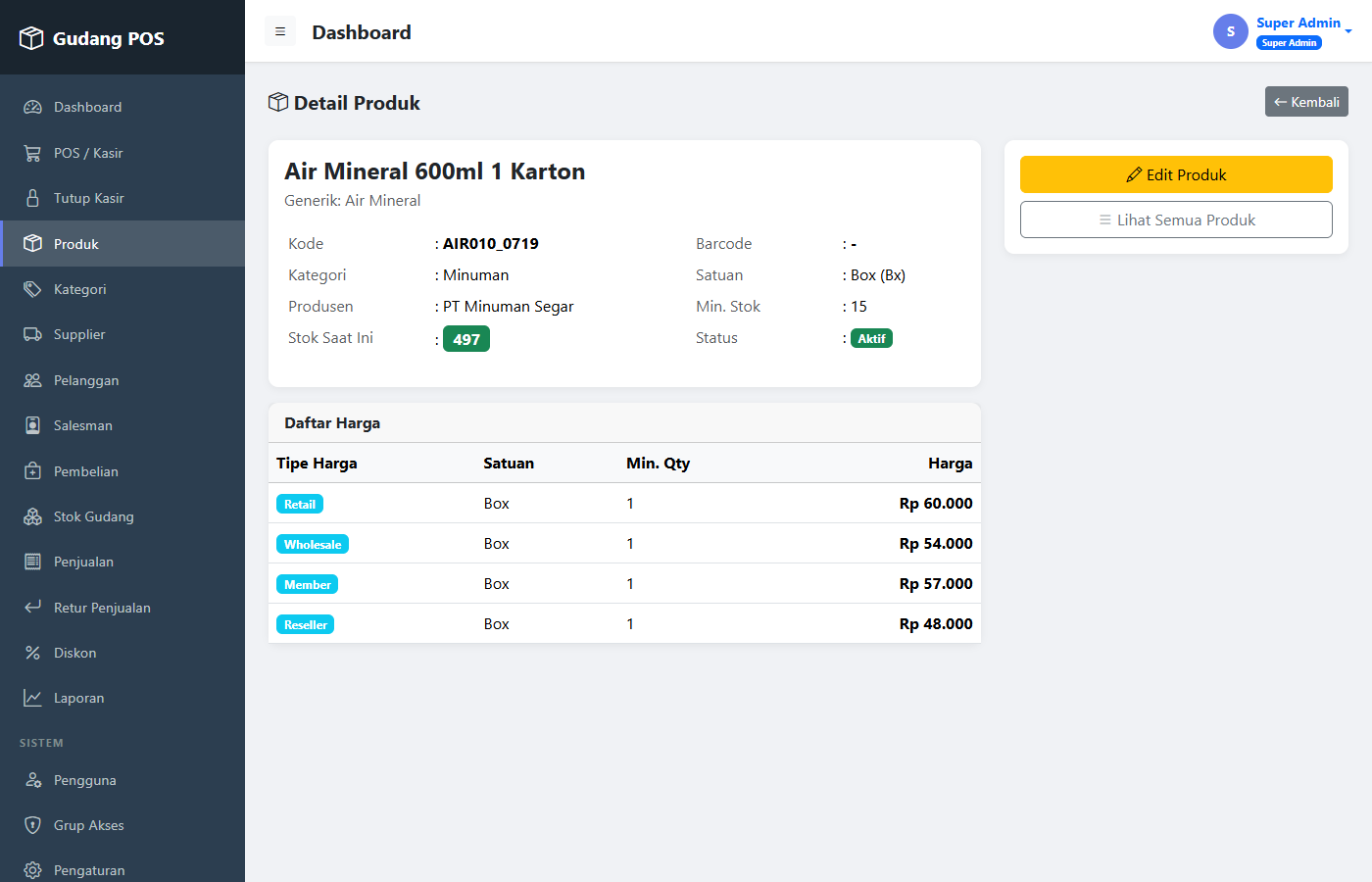Click the Air Mineral 600ml 1 Karton heading

(435, 171)
